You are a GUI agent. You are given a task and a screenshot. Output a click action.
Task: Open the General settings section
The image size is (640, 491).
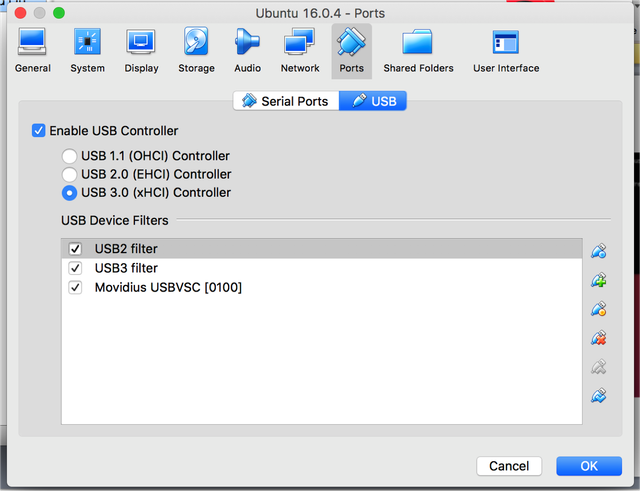tap(33, 51)
